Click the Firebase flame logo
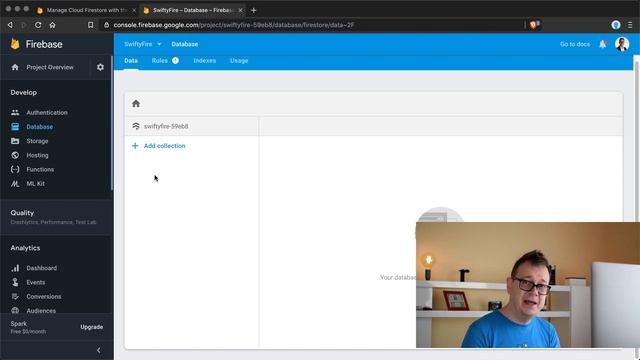 click(15, 44)
